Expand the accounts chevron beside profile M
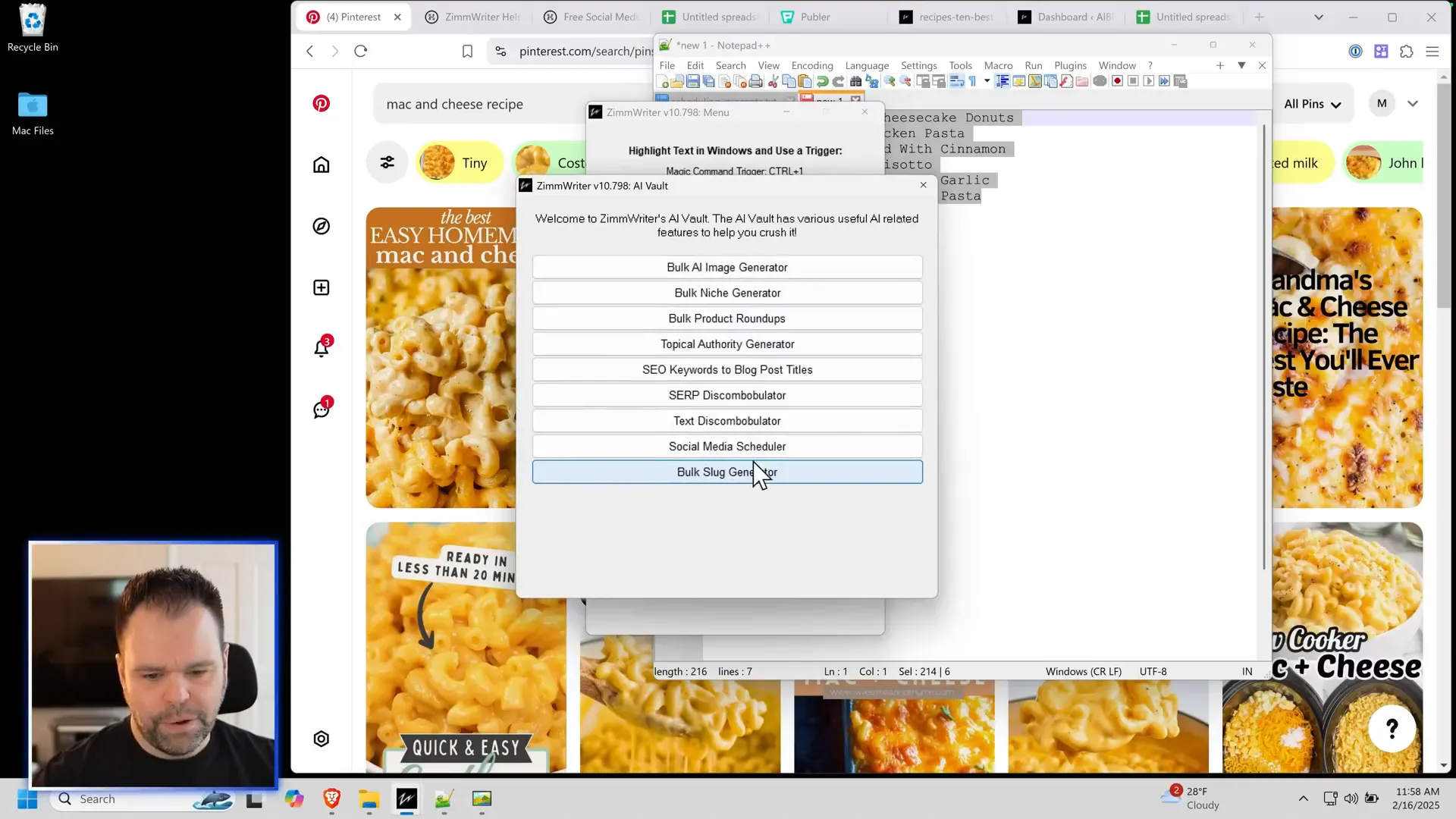This screenshot has width=1456, height=819. [1413, 104]
